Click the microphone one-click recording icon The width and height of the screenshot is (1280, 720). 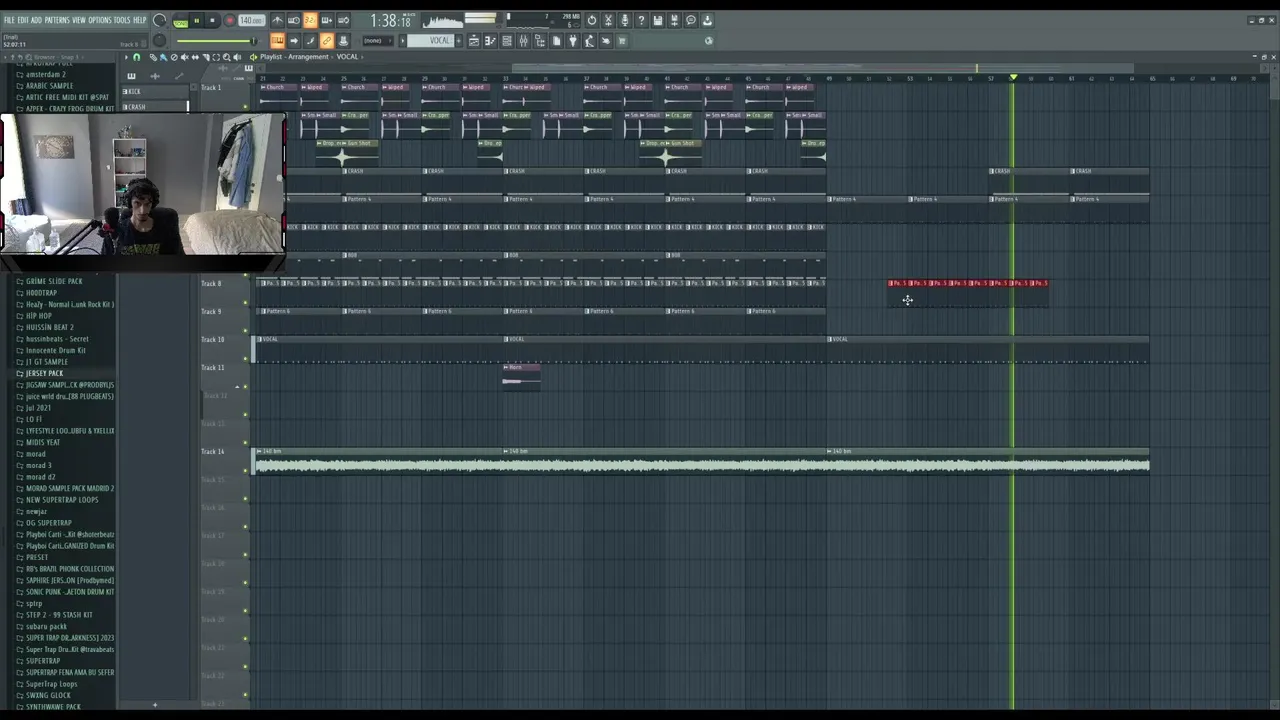pyautogui.click(x=625, y=21)
